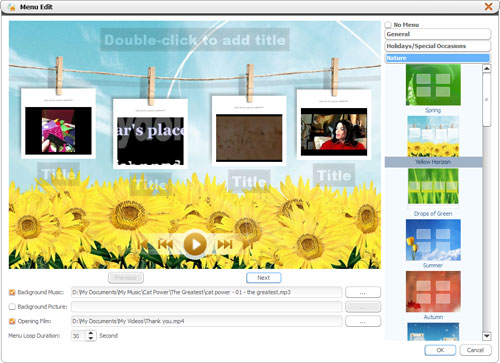Select the Yellow Horizon template thumbnail
500x363 pixels.
[433, 136]
